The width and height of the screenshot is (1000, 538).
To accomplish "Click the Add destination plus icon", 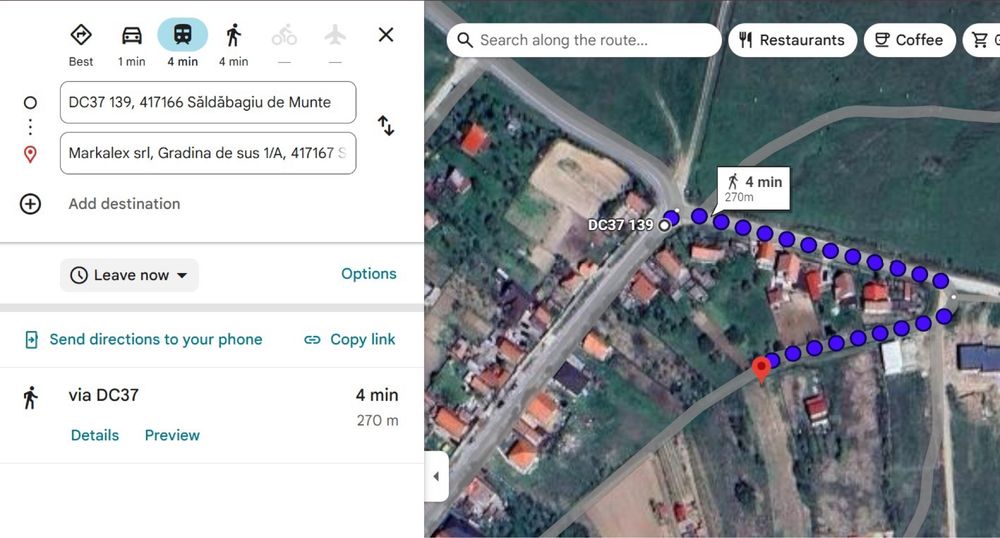I will (x=31, y=204).
